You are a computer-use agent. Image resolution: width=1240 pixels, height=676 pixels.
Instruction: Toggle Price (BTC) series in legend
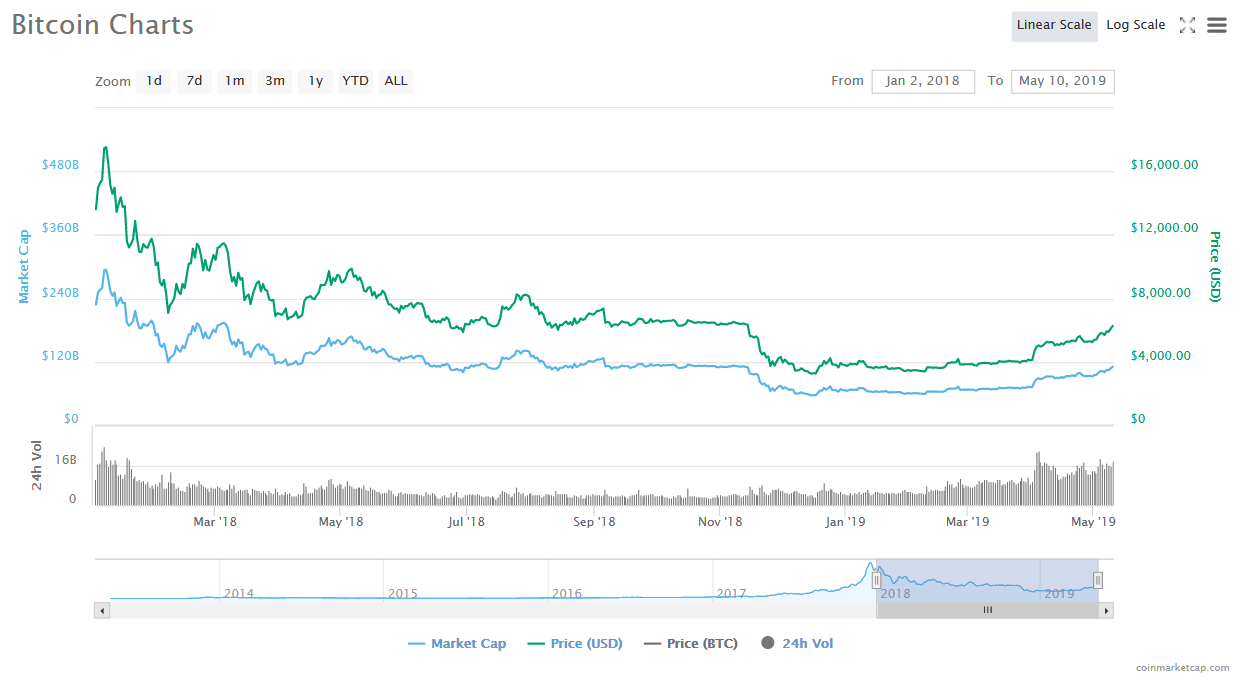tap(691, 644)
